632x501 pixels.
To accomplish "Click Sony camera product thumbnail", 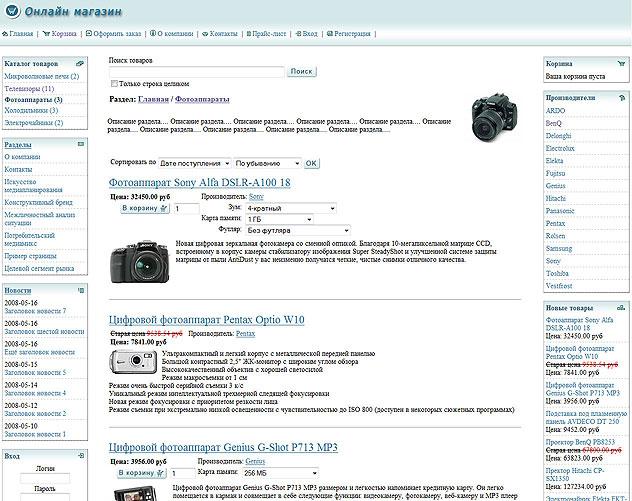I will tap(140, 261).
